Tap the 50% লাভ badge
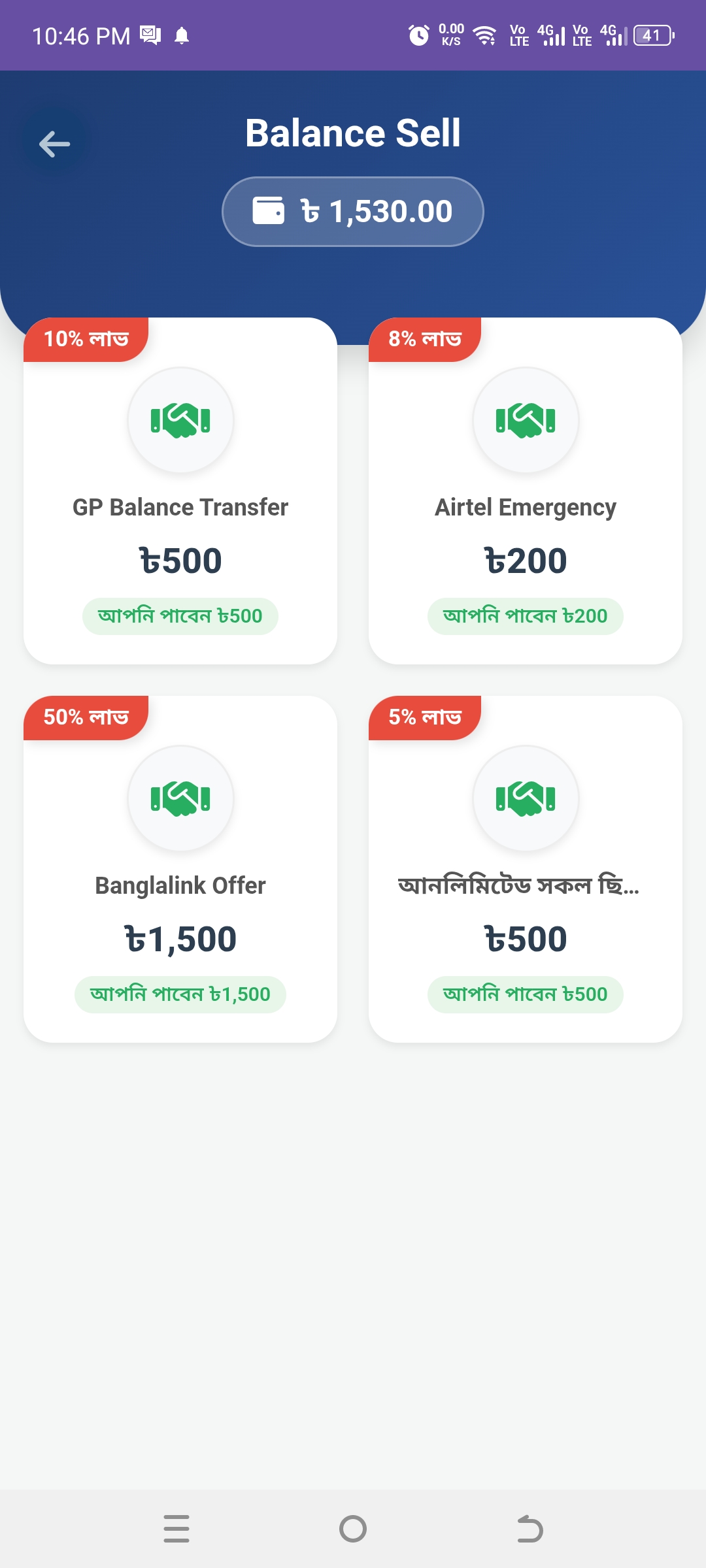 pyautogui.click(x=86, y=717)
